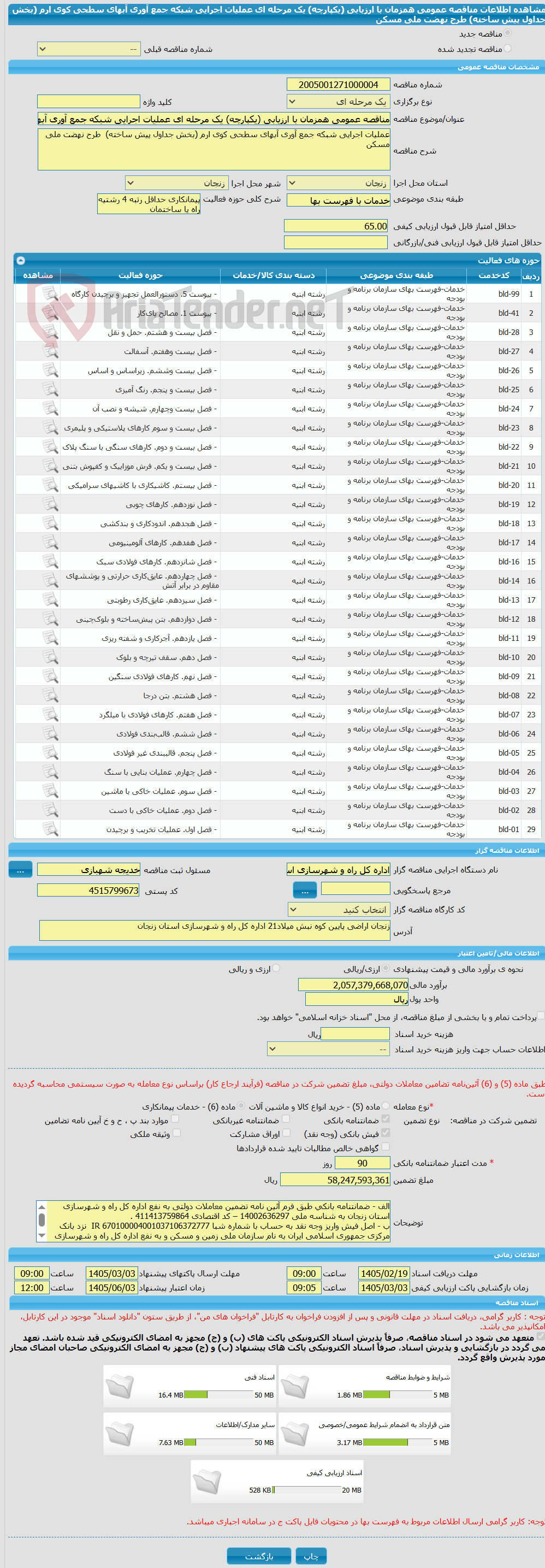Click اسناد فنی size progress bar
The height and width of the screenshot is (1568, 545).
(218, 1395)
